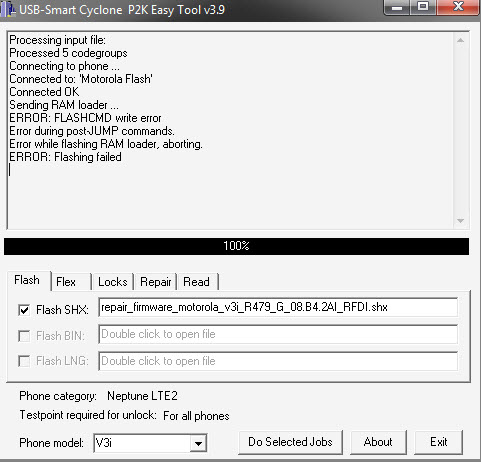Click the log scrollbar down arrow

[460, 221]
